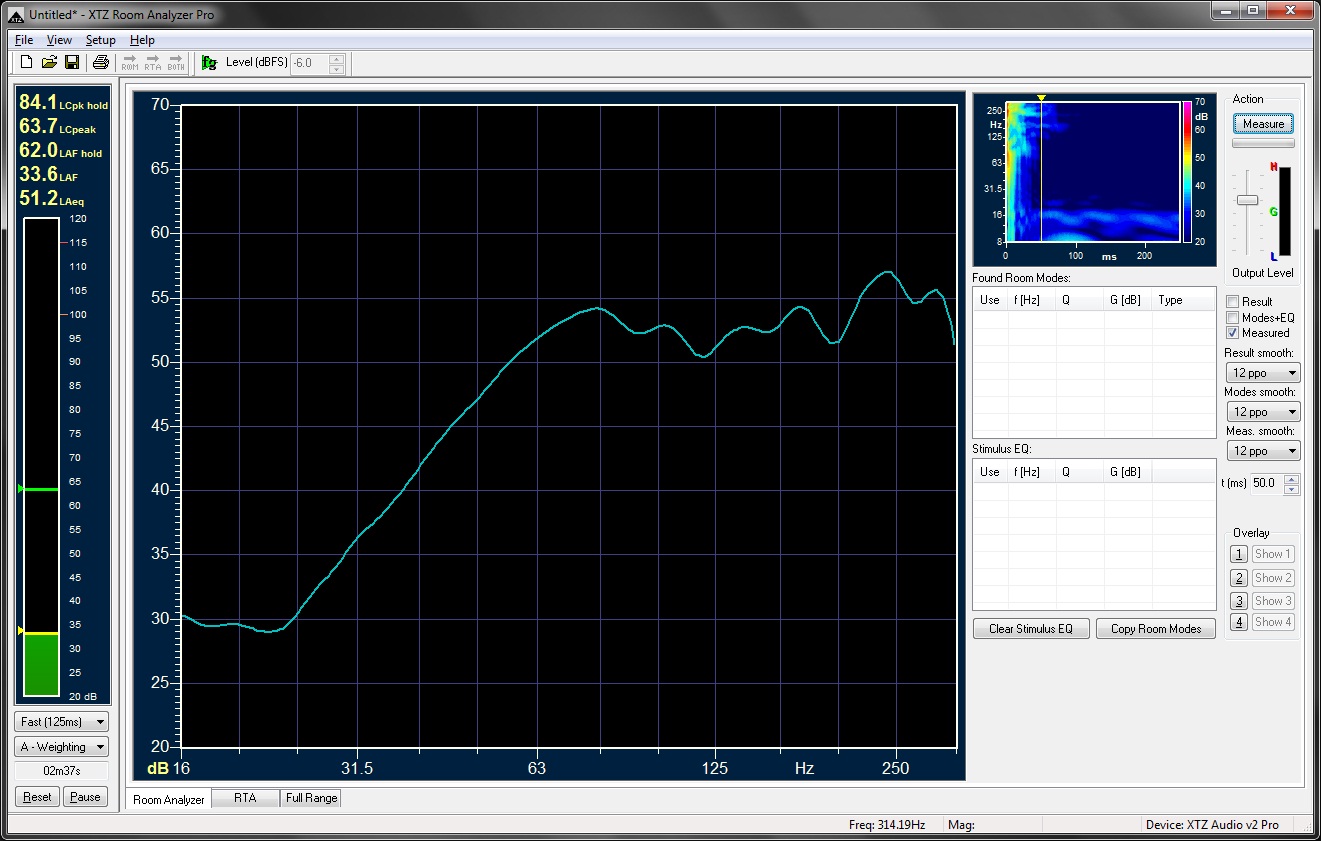Viewport: 1321px width, 841px height.
Task: Enable the Result checkbox
Action: click(1233, 302)
